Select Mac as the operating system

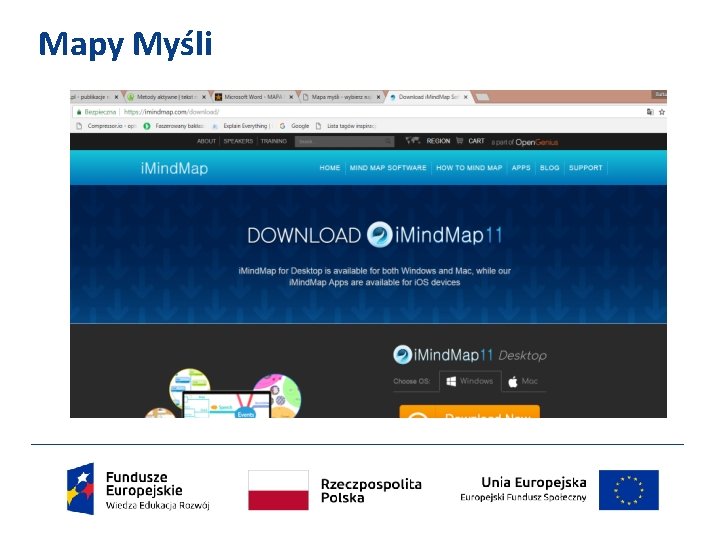coord(523,381)
